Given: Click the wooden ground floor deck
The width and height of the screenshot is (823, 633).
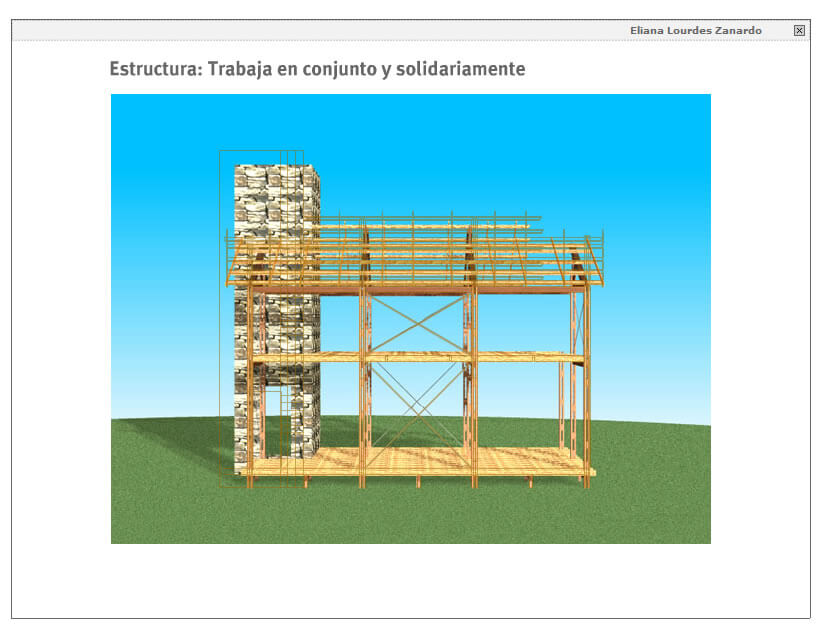Looking at the screenshot, I should tap(420, 464).
